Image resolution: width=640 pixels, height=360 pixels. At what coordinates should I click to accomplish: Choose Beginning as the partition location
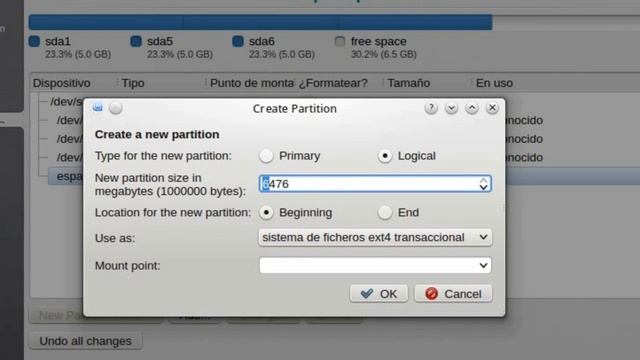pyautogui.click(x=266, y=213)
